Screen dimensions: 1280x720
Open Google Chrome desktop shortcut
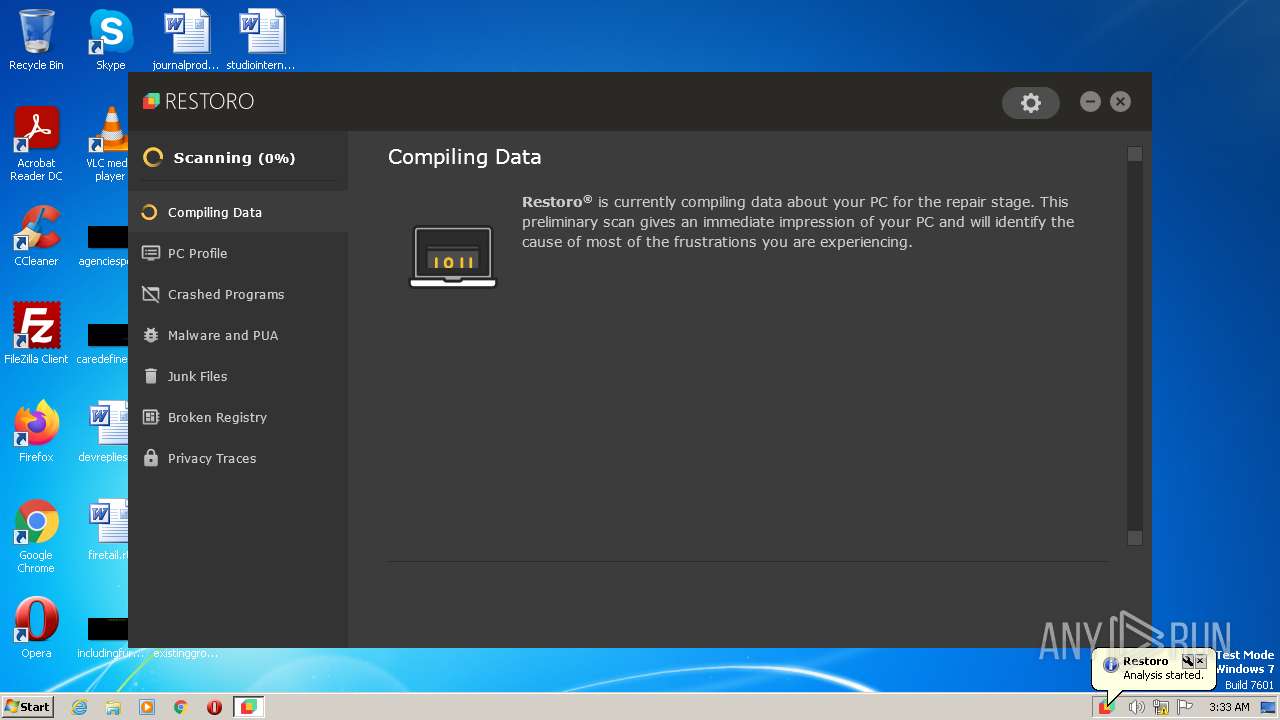point(36,536)
